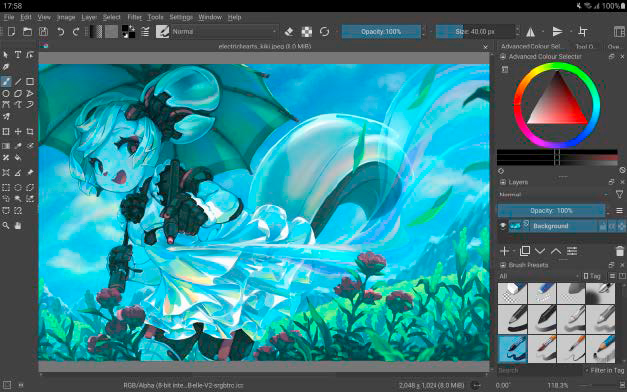Image resolution: width=627 pixels, height=392 pixels.
Task: Expand the add layer type arrow
Action: point(514,251)
